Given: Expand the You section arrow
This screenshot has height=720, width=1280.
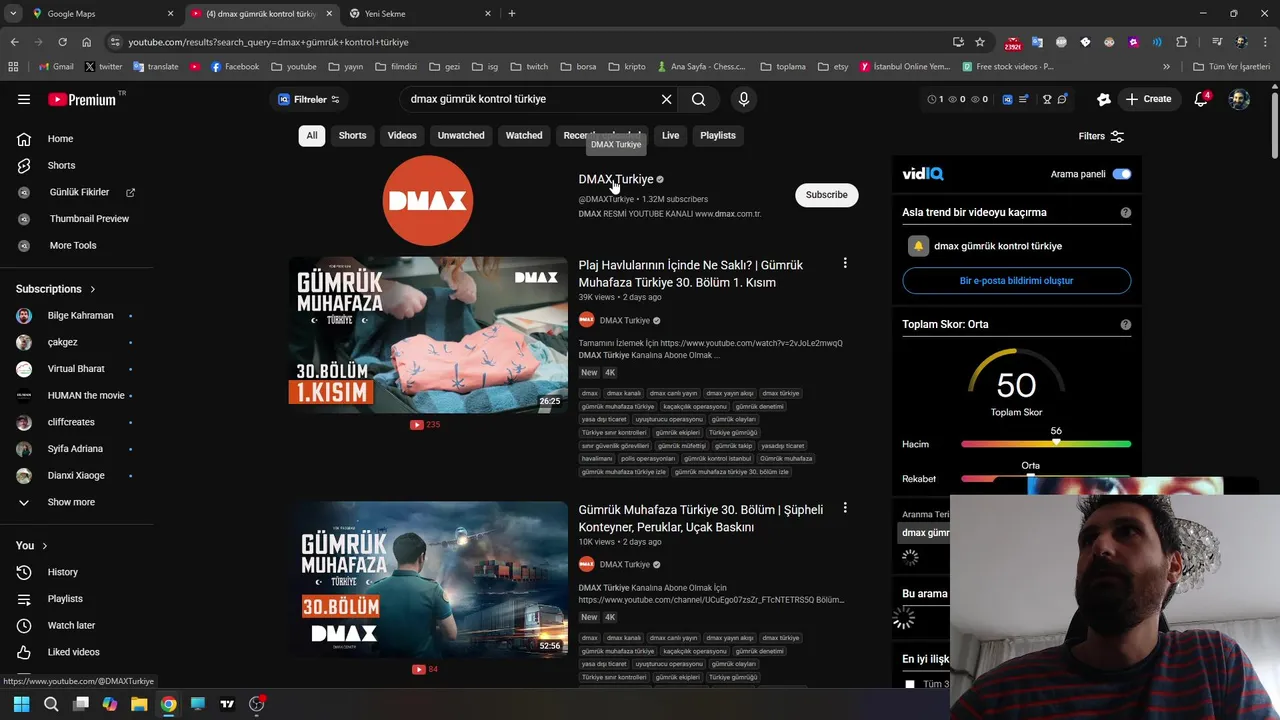Looking at the screenshot, I should [x=44, y=546].
